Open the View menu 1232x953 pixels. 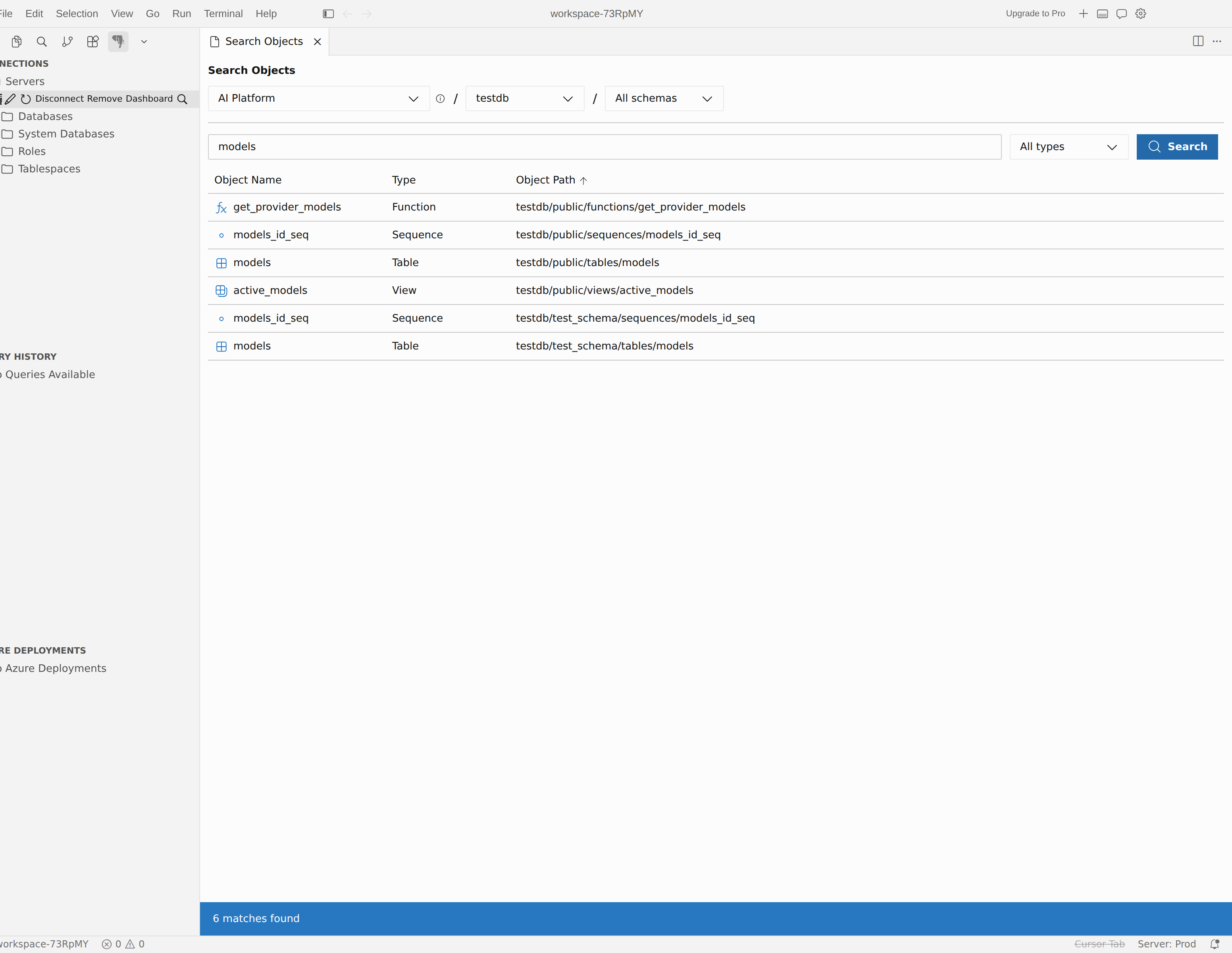tap(122, 14)
